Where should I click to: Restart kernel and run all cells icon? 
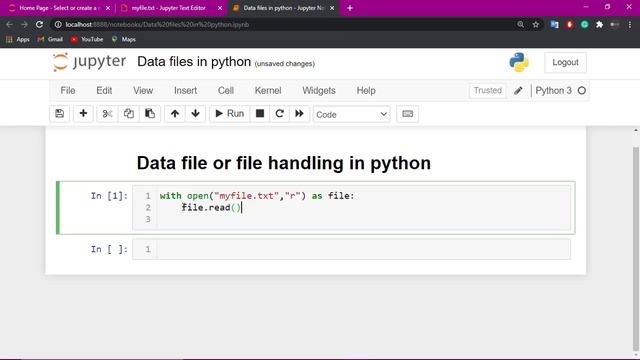299,113
